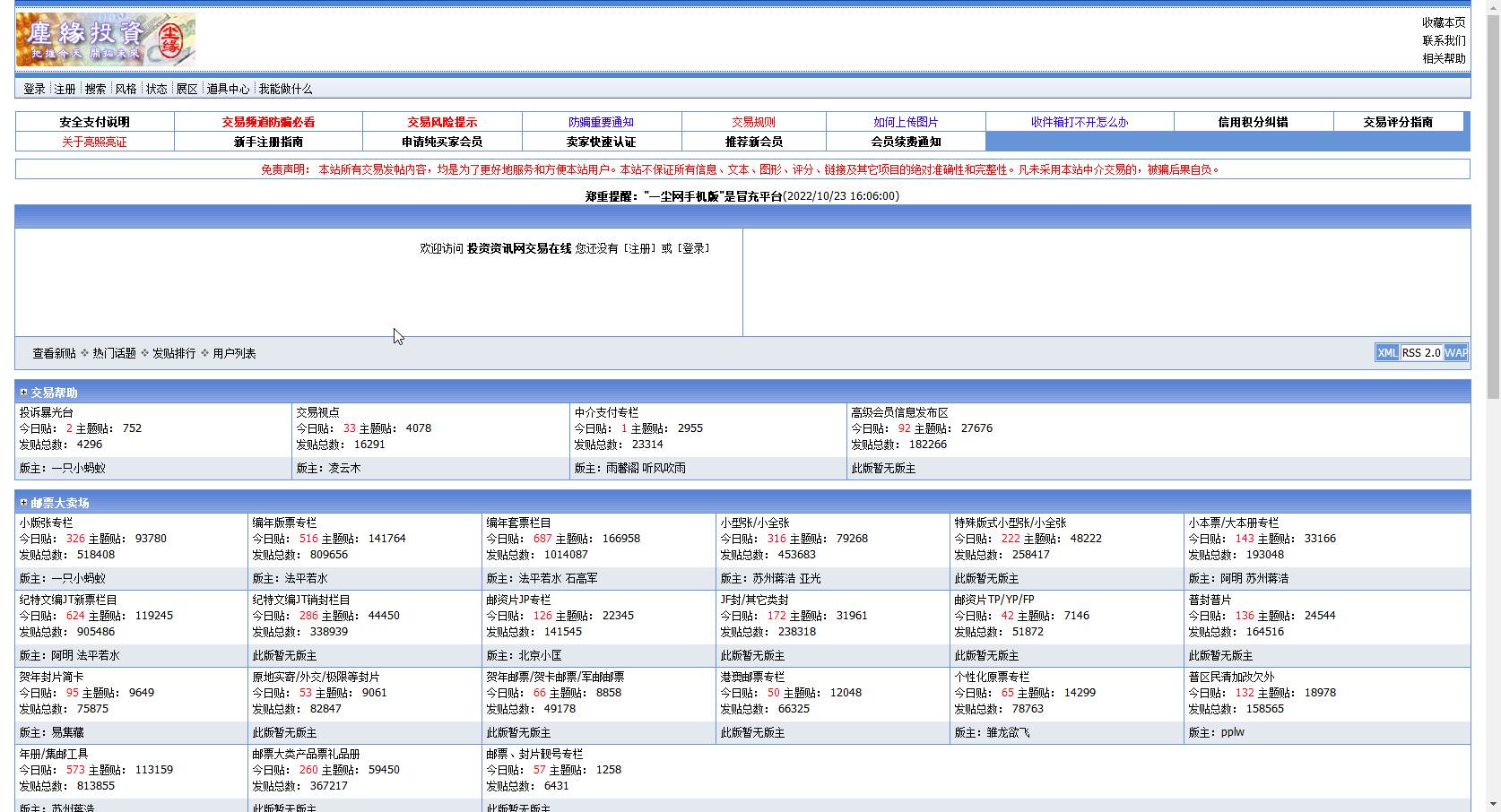
Task: Open 交易评分指南 link
Action: (1398, 122)
